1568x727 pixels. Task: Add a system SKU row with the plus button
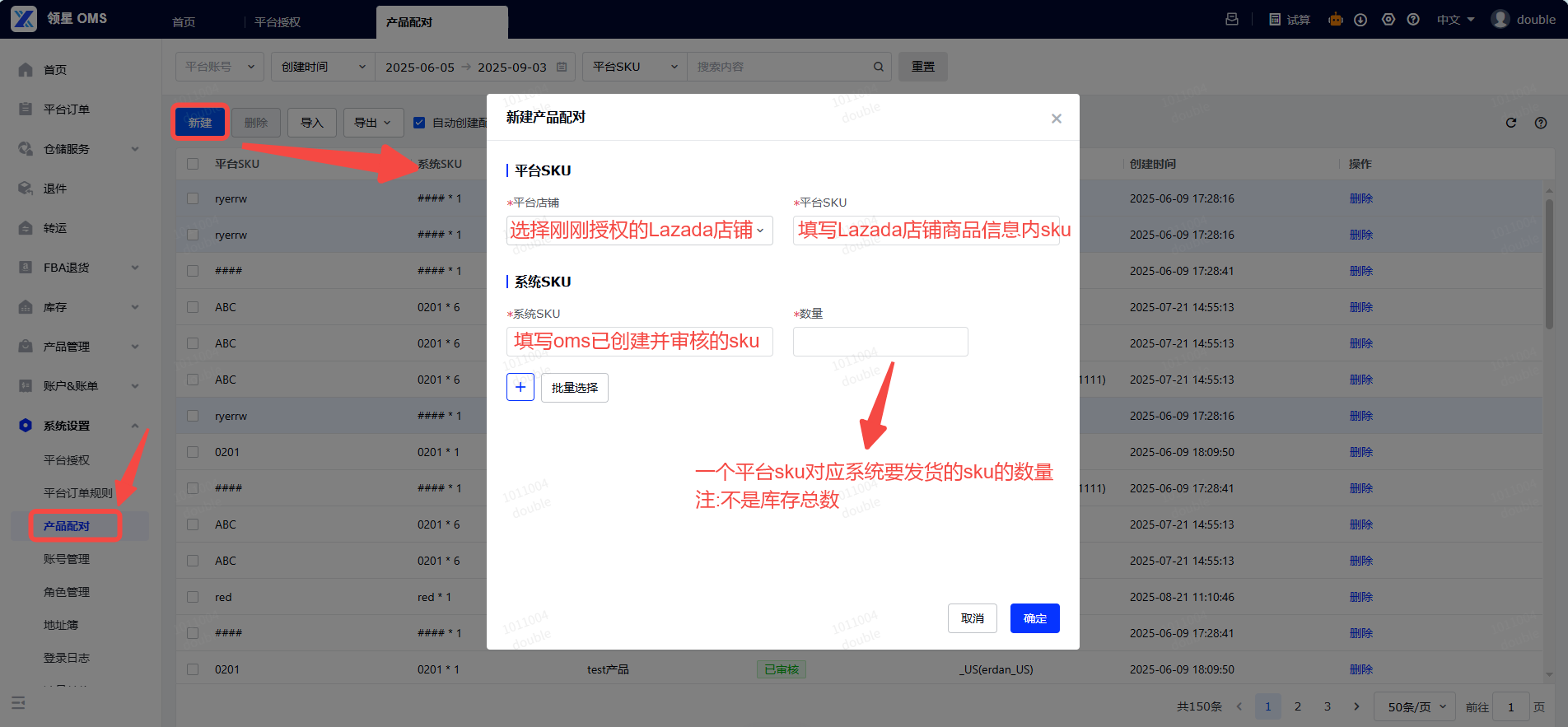click(520, 387)
